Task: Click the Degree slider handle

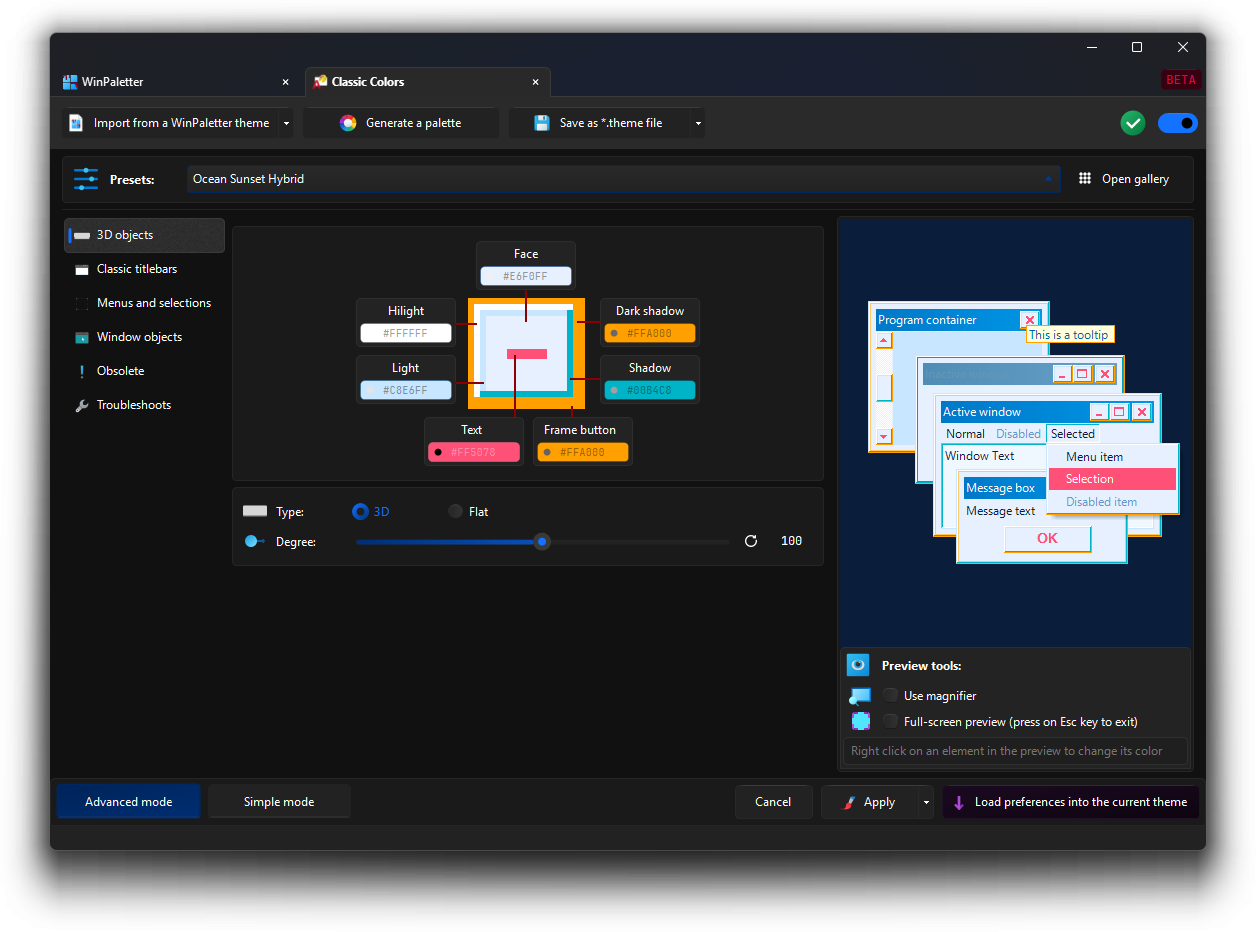Action: (542, 541)
